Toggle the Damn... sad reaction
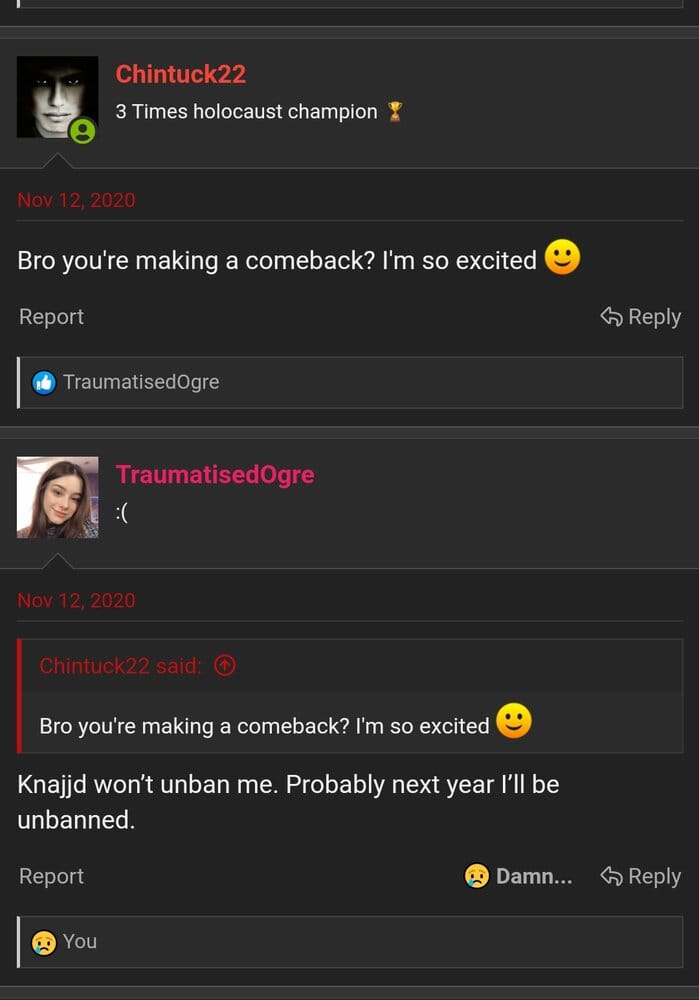Viewport: 699px width, 1000px height. tap(519, 877)
